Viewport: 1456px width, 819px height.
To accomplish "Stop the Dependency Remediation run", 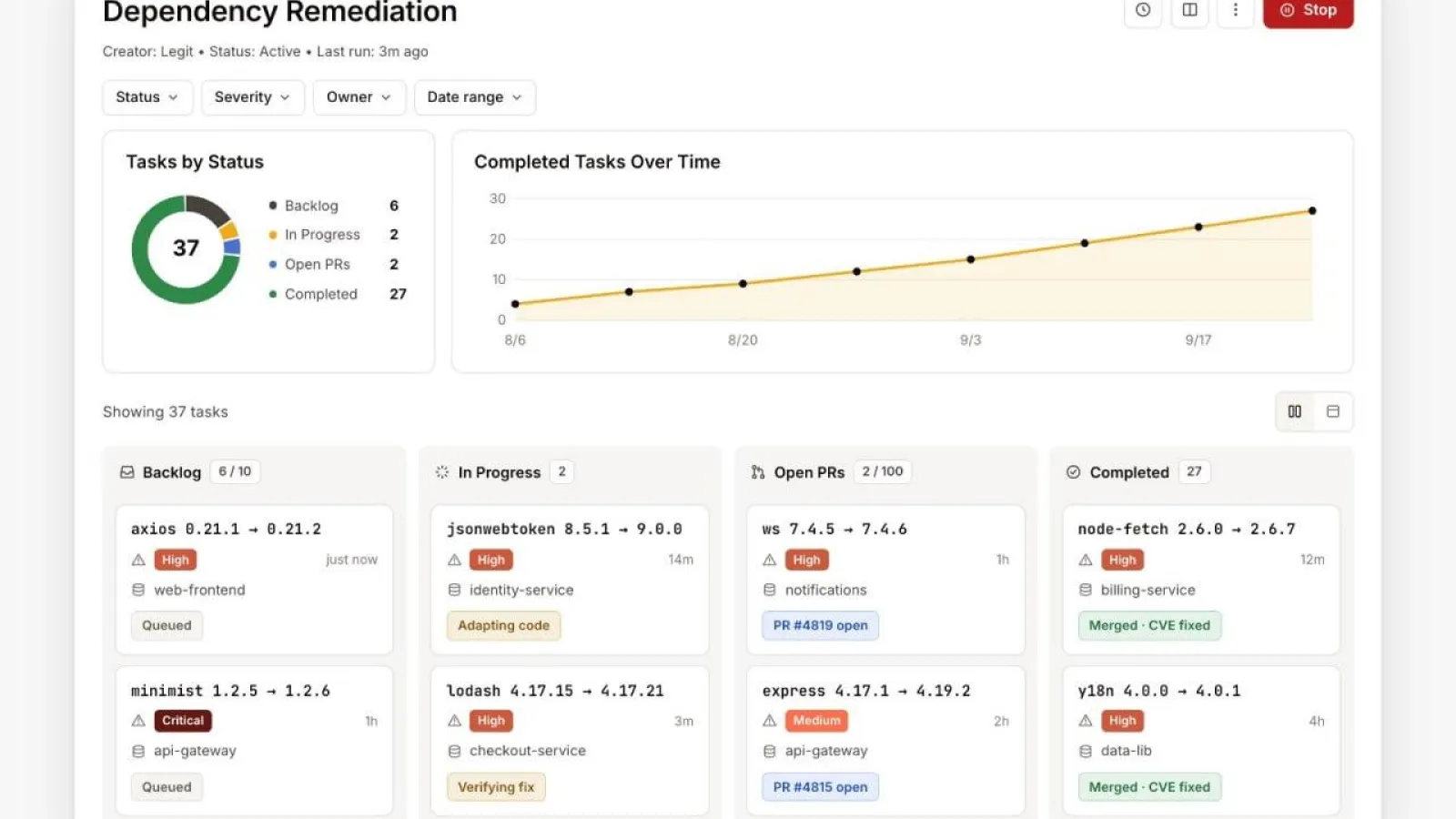I will click(1308, 10).
